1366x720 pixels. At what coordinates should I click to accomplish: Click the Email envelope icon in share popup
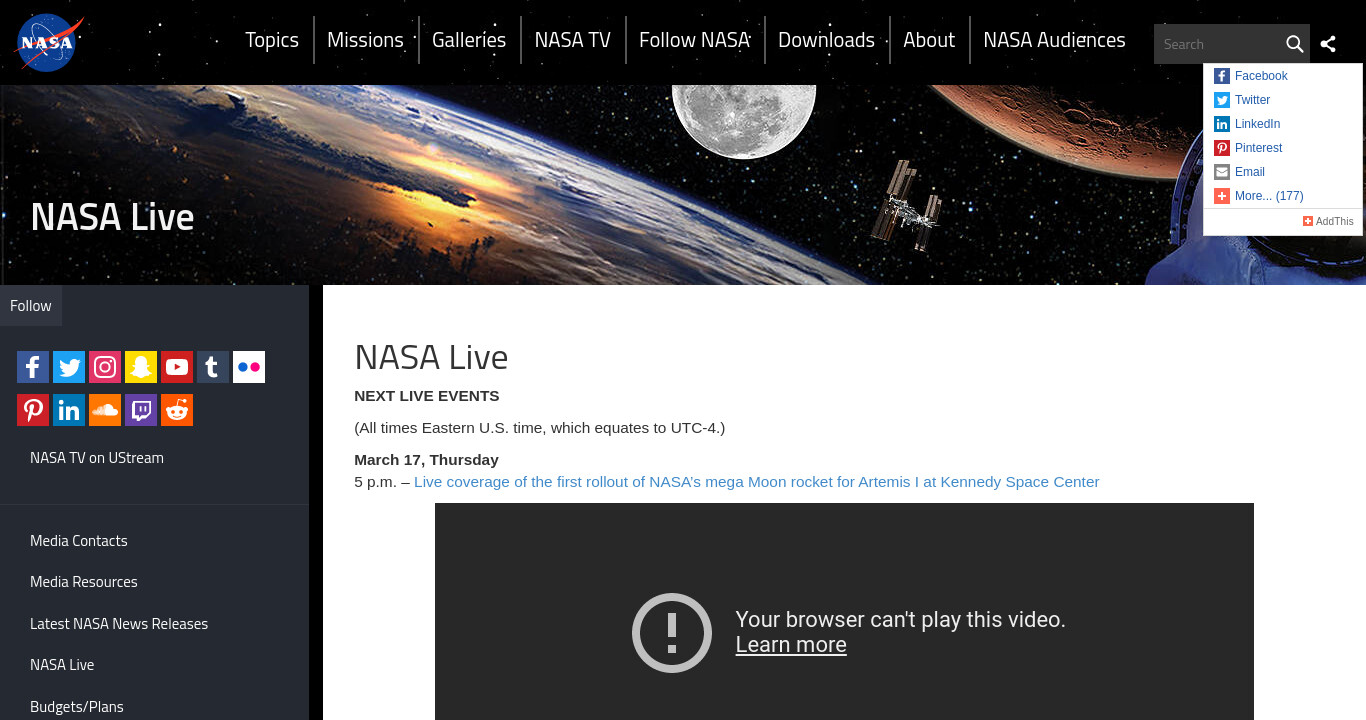pyautogui.click(x=1222, y=172)
